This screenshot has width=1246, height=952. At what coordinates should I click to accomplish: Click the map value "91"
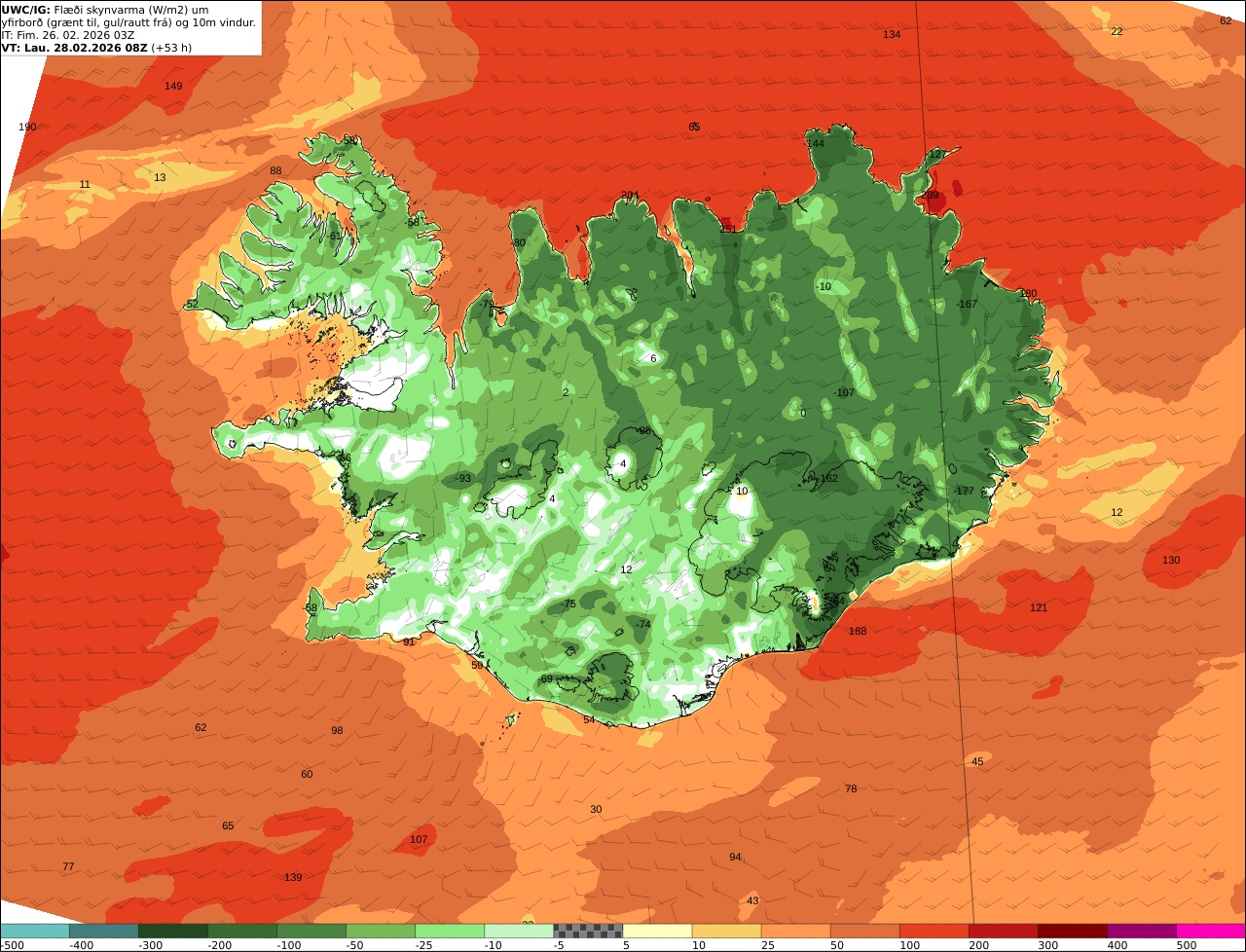(409, 642)
